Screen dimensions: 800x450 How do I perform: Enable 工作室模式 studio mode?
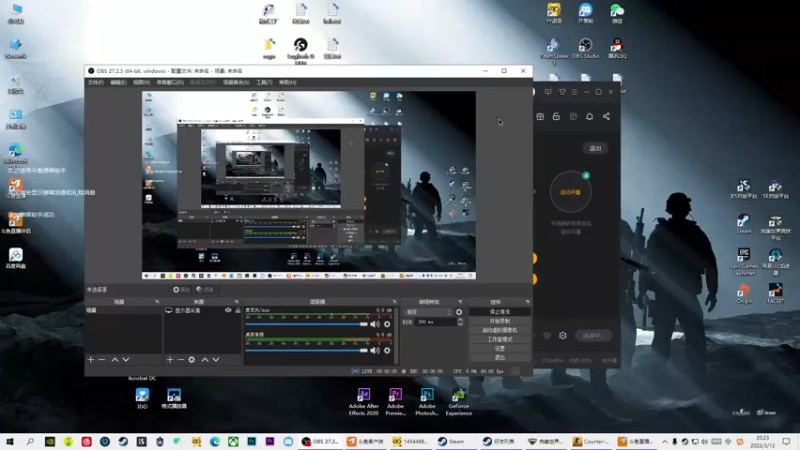[x=499, y=339]
